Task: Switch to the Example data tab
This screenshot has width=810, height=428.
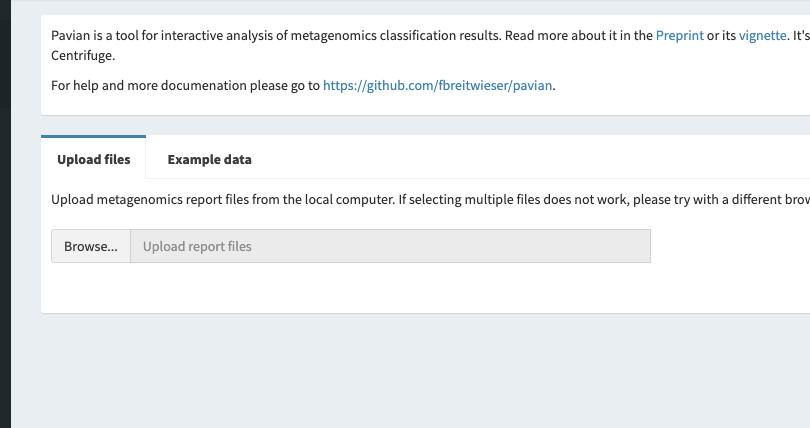Action: (209, 159)
